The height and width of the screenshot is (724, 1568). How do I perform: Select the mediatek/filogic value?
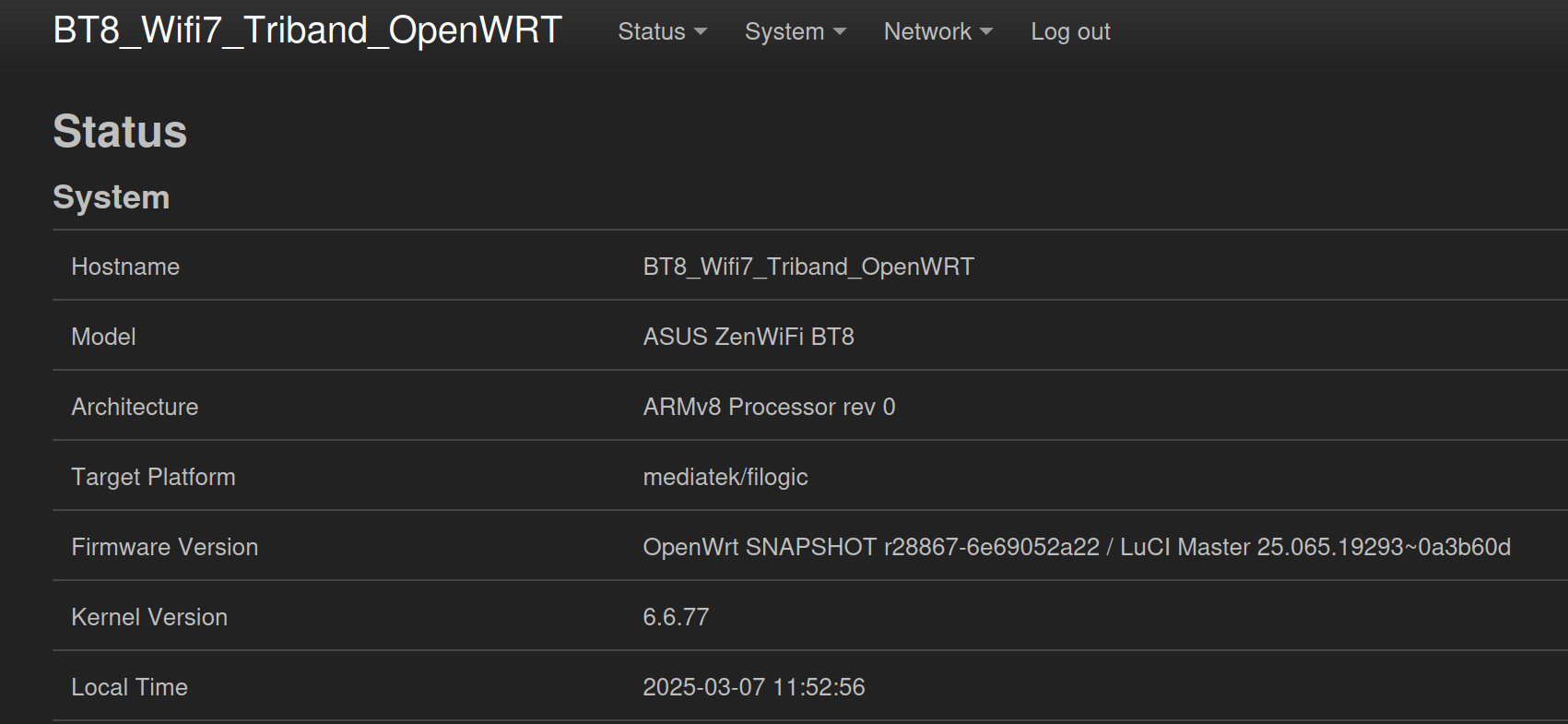(725, 477)
